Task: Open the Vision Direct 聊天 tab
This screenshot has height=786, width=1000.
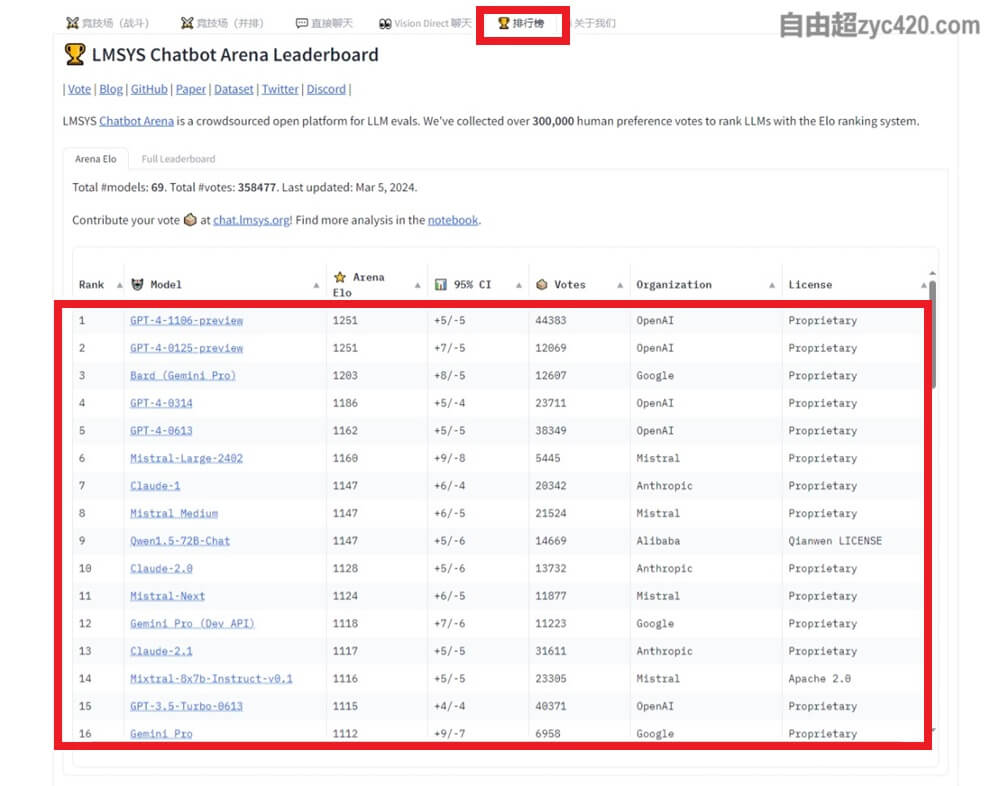Action: pos(425,23)
